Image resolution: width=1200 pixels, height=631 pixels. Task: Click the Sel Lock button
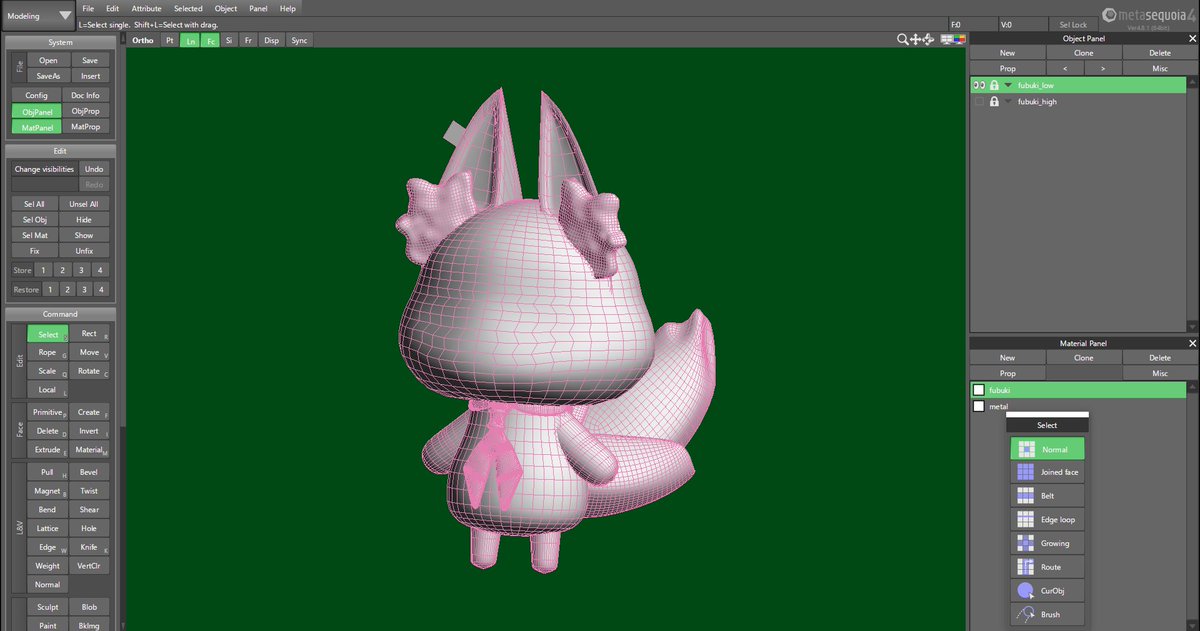coord(1073,24)
